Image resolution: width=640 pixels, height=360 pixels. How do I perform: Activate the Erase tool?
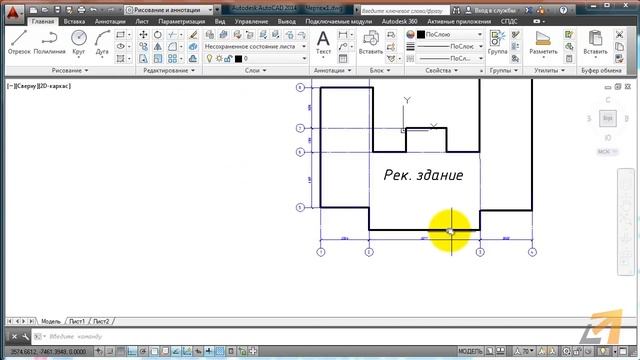193,35
